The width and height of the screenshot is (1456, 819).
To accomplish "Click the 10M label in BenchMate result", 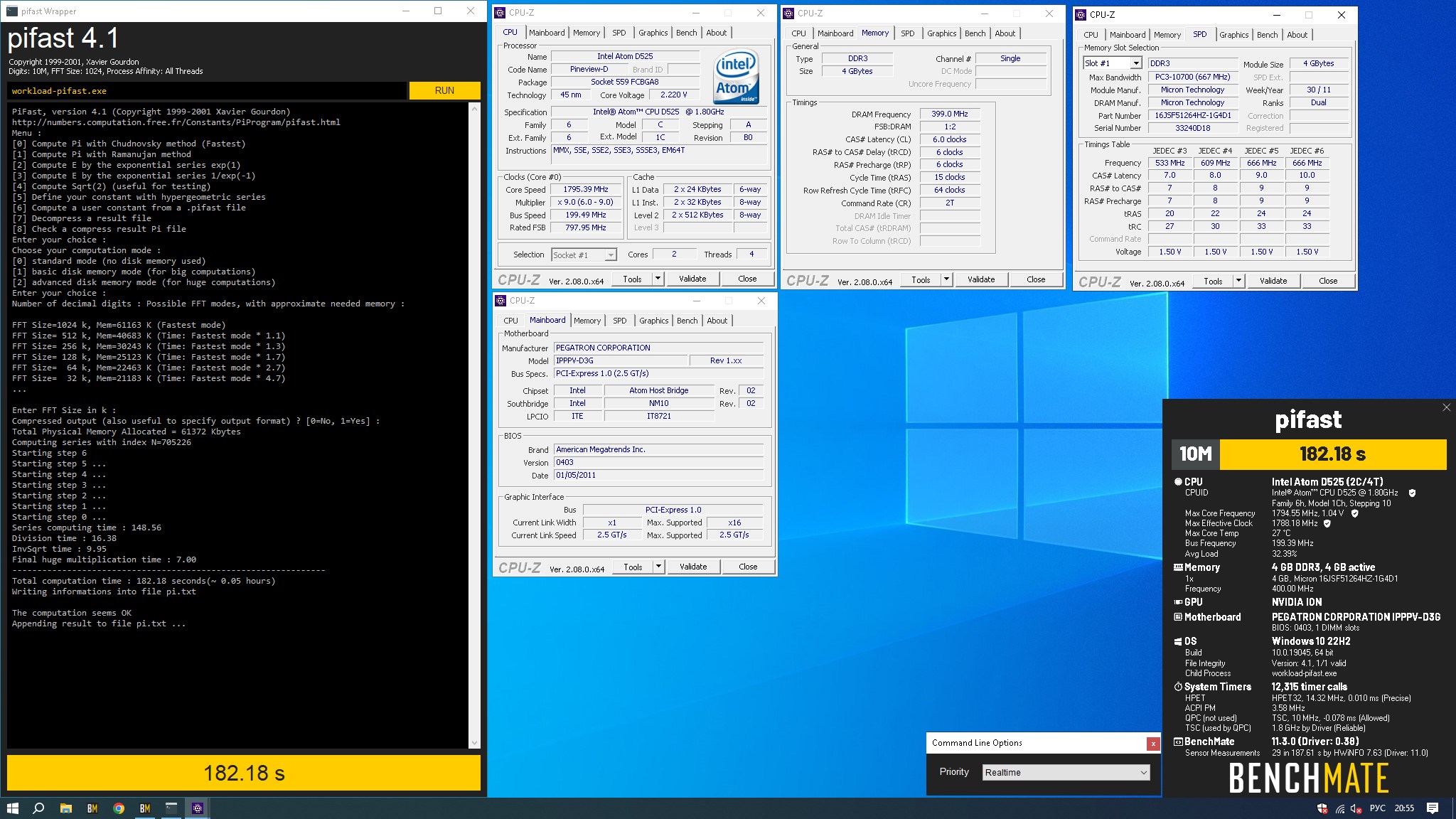I will (1196, 454).
